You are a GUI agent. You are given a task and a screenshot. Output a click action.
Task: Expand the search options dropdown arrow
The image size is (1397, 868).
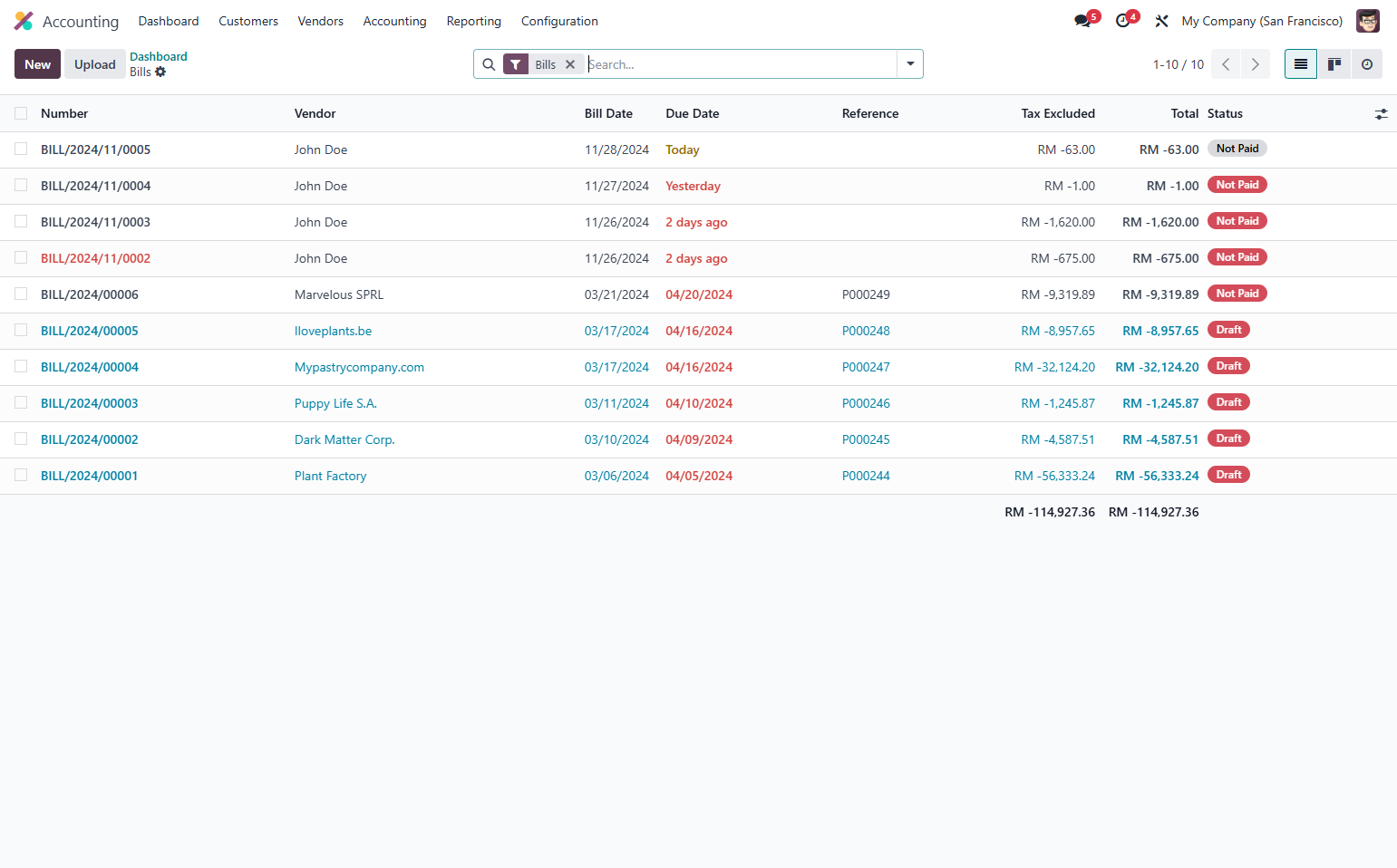coord(910,64)
